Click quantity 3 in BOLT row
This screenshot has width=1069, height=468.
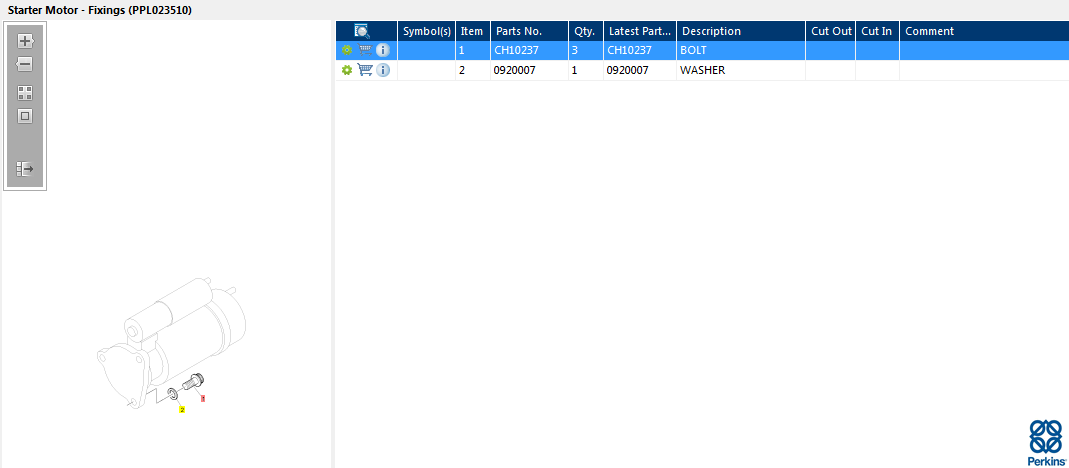pyautogui.click(x=586, y=50)
